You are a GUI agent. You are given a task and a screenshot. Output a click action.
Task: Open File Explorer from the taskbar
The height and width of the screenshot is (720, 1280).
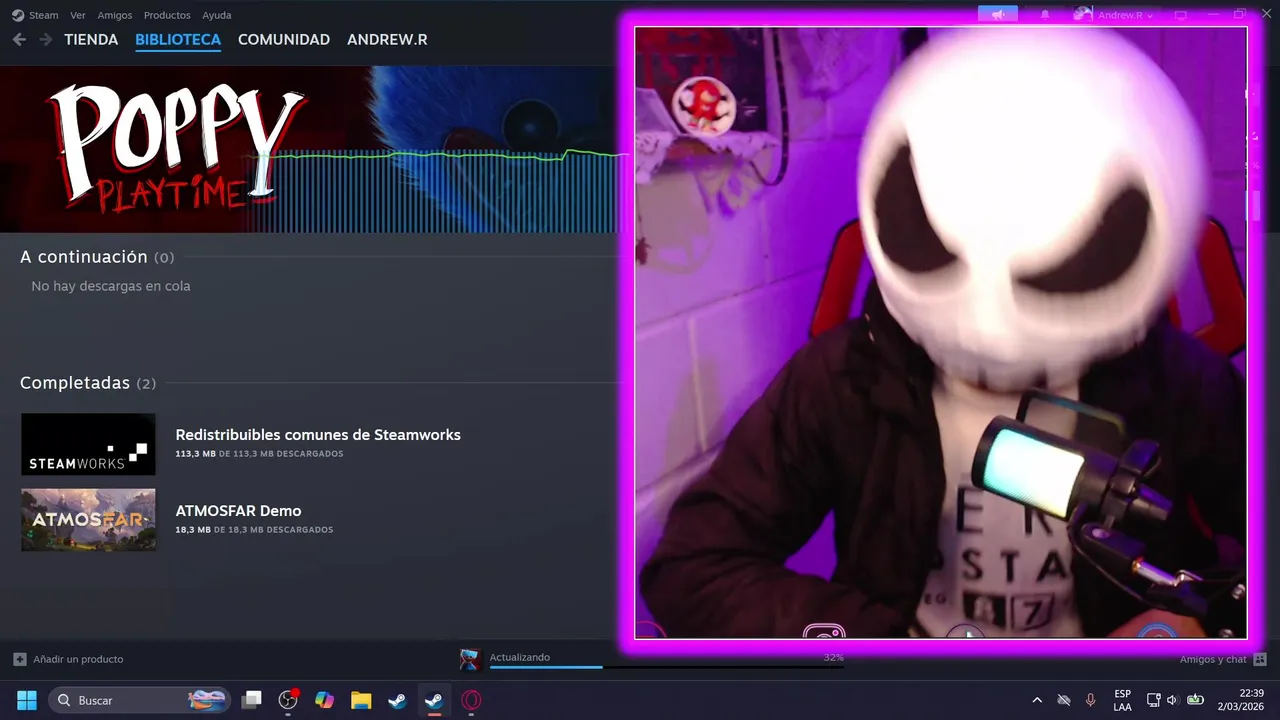pyautogui.click(x=361, y=700)
